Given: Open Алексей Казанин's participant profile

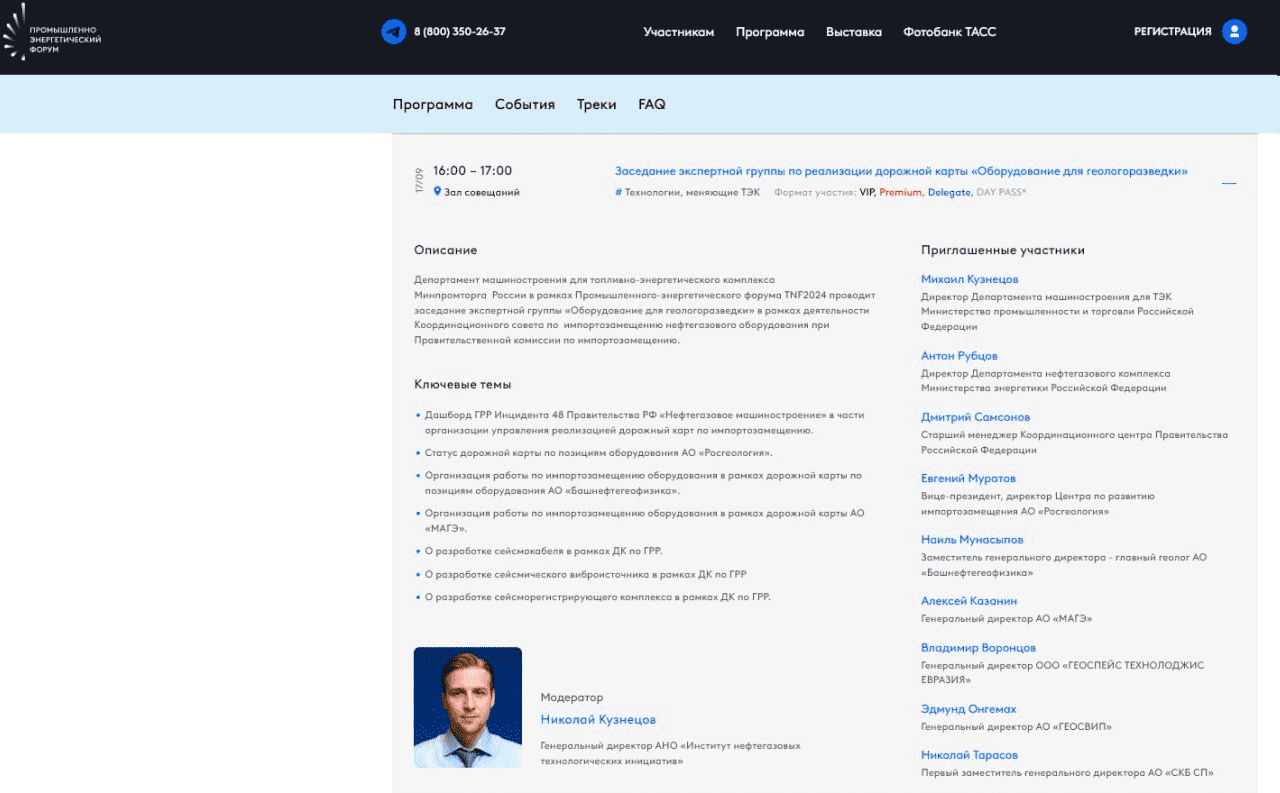Looking at the screenshot, I should (x=969, y=601).
